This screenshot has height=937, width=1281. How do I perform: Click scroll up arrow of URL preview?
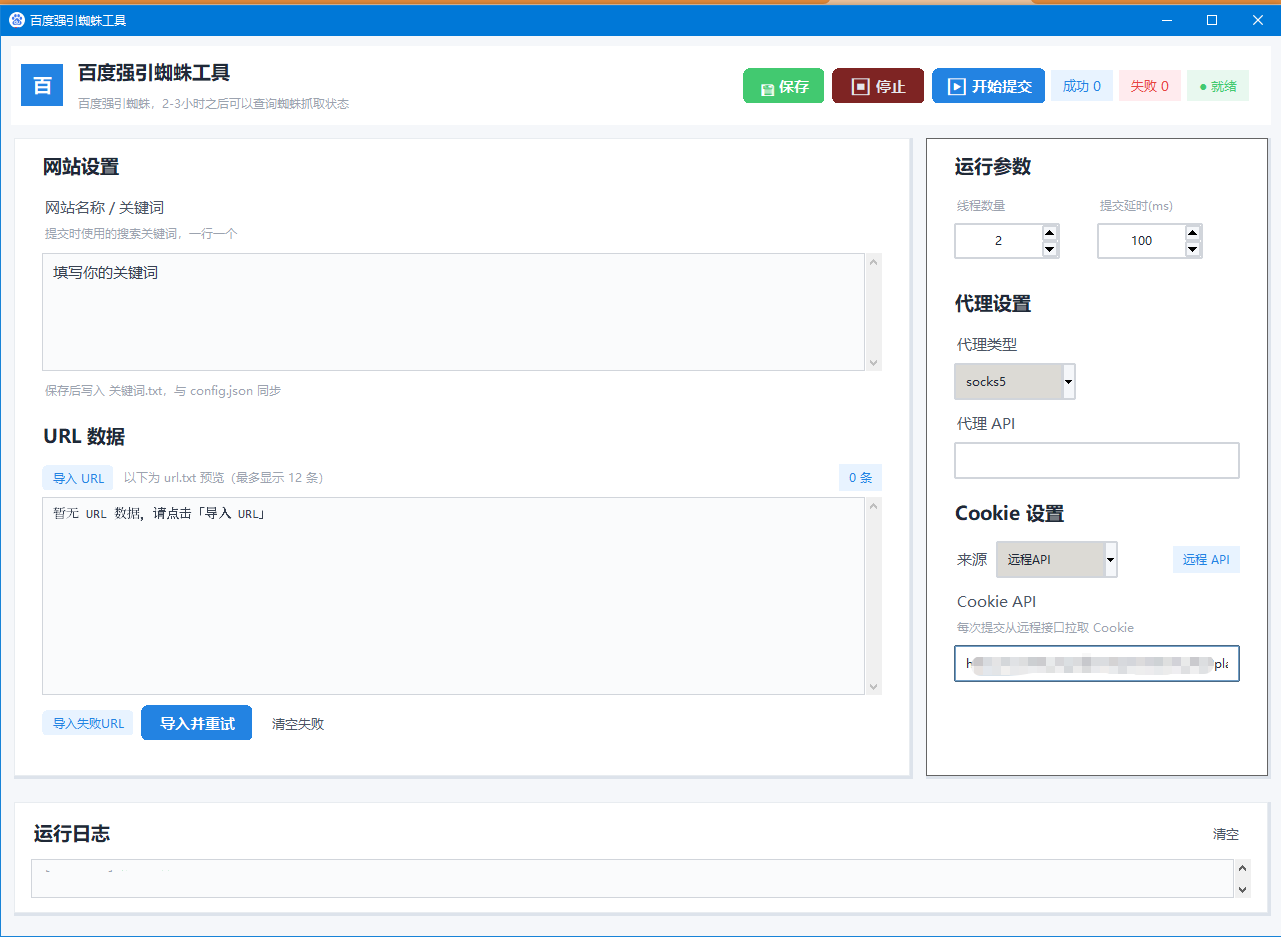(874, 507)
